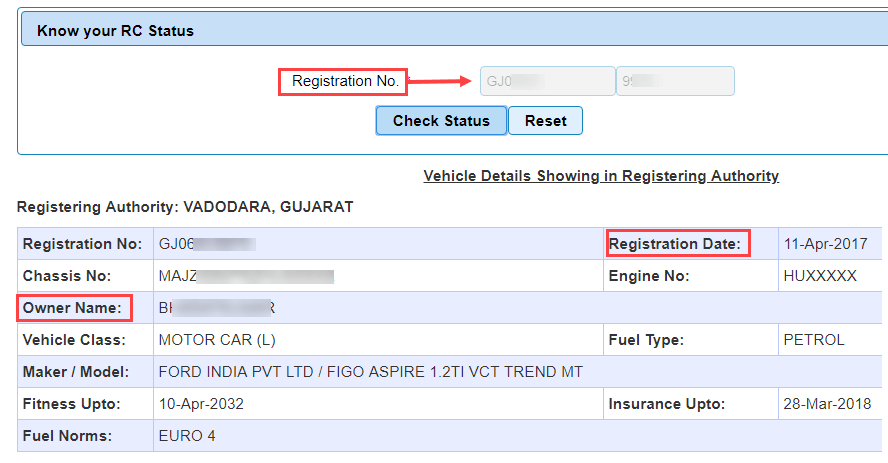The height and width of the screenshot is (463, 888).
Task: Select the Registering Authority: VADODARA, GUJARAT text
Action: pos(185,207)
